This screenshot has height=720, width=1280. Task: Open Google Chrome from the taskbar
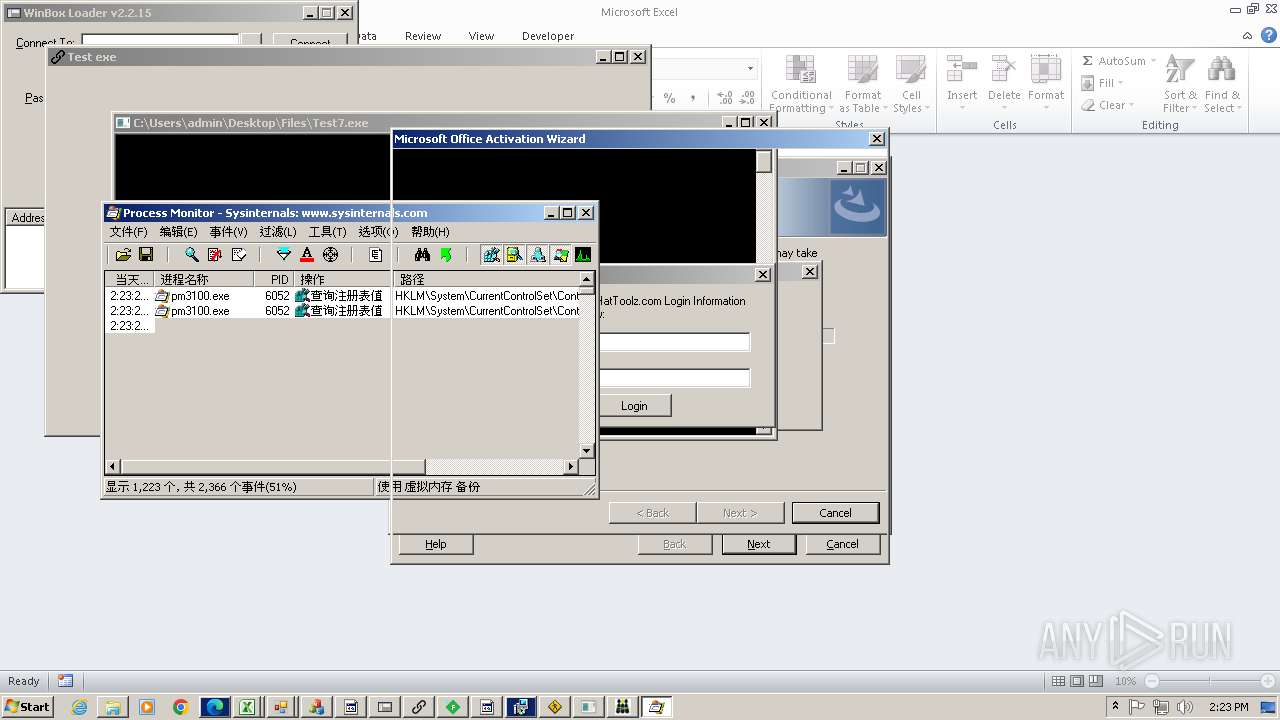[180, 707]
